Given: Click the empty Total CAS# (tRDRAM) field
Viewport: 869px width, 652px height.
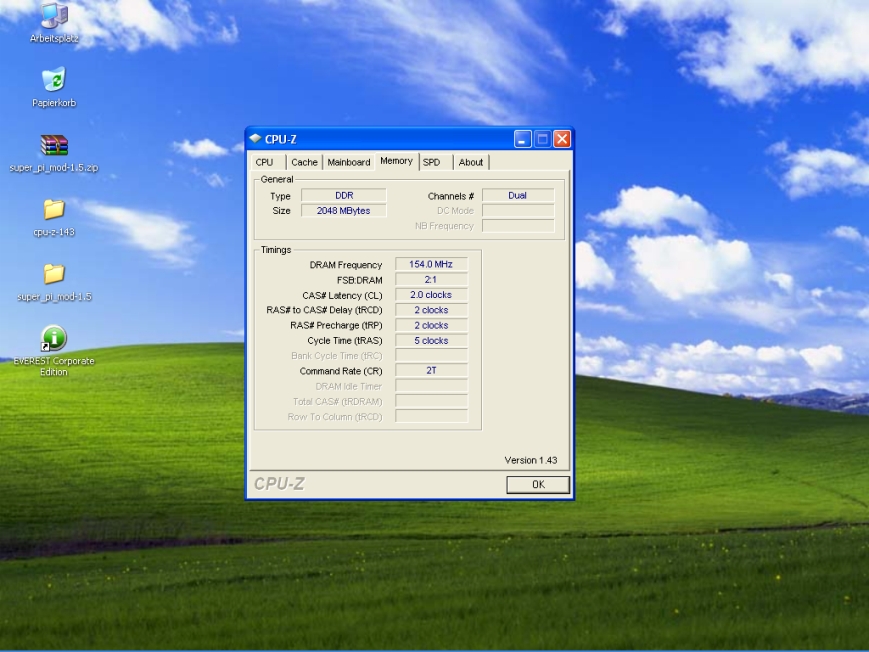Looking at the screenshot, I should pos(431,401).
